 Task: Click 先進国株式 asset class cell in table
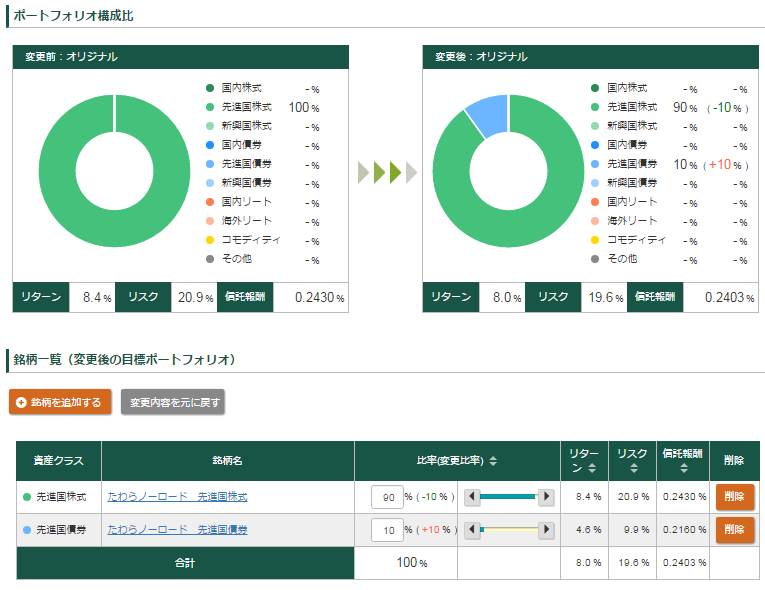(x=59, y=497)
